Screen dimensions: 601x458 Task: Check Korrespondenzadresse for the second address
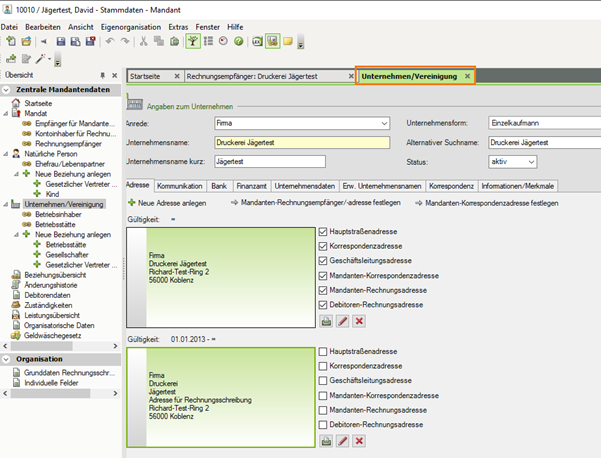point(323,367)
